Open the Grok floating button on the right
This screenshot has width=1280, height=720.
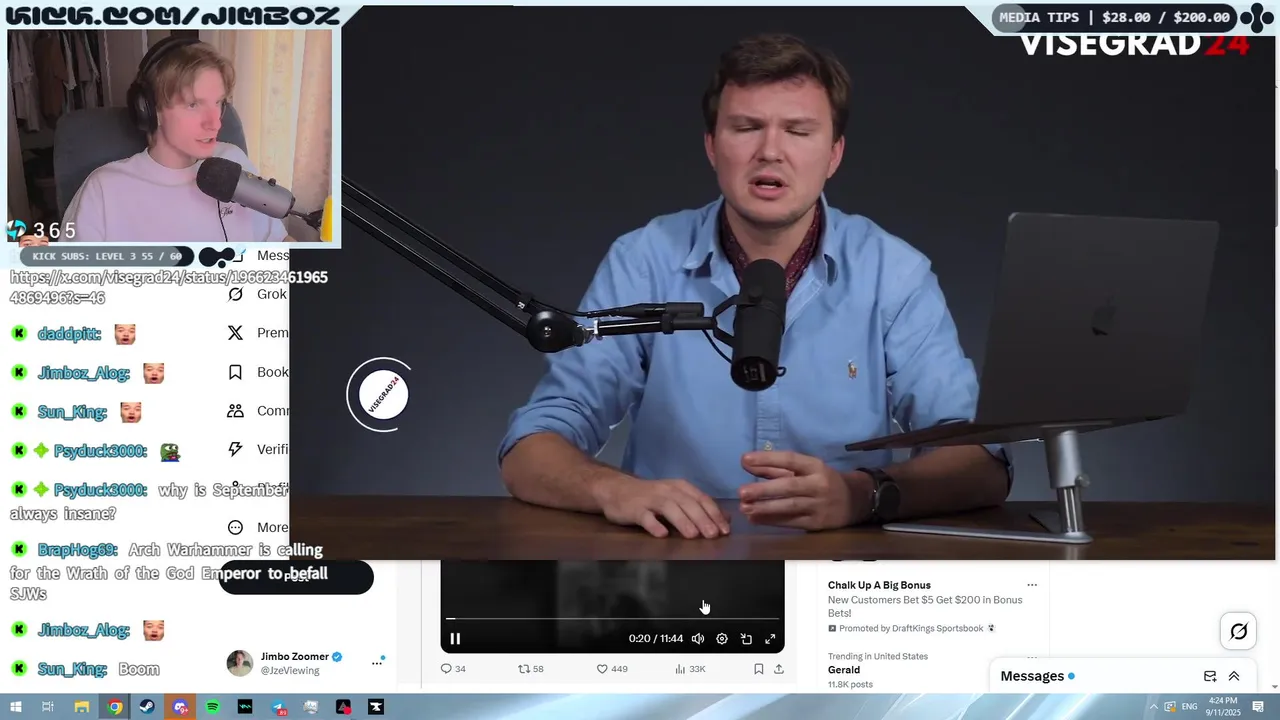click(1238, 631)
